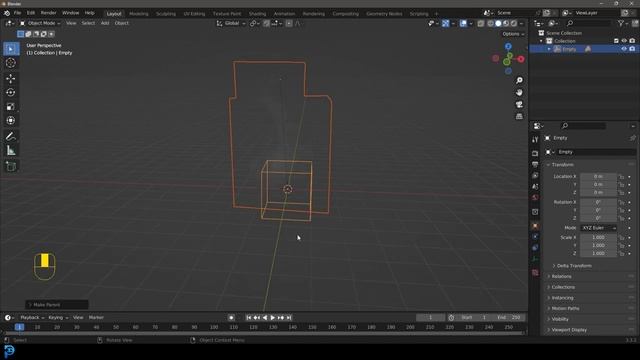The image size is (640, 360).
Task: Select the Rotate tool
Action: pyautogui.click(x=11, y=93)
